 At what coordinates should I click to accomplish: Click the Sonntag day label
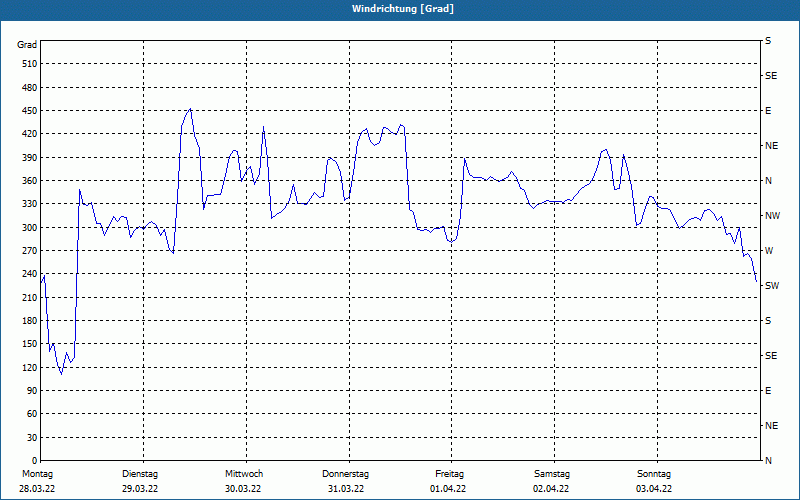(x=654, y=474)
